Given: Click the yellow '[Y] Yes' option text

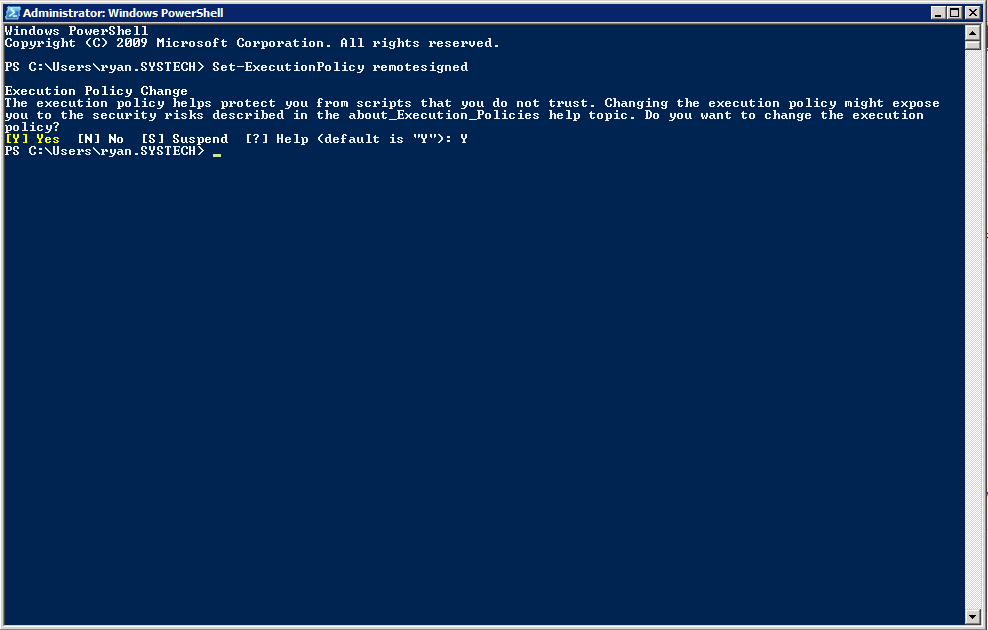Looking at the screenshot, I should (x=32, y=139).
